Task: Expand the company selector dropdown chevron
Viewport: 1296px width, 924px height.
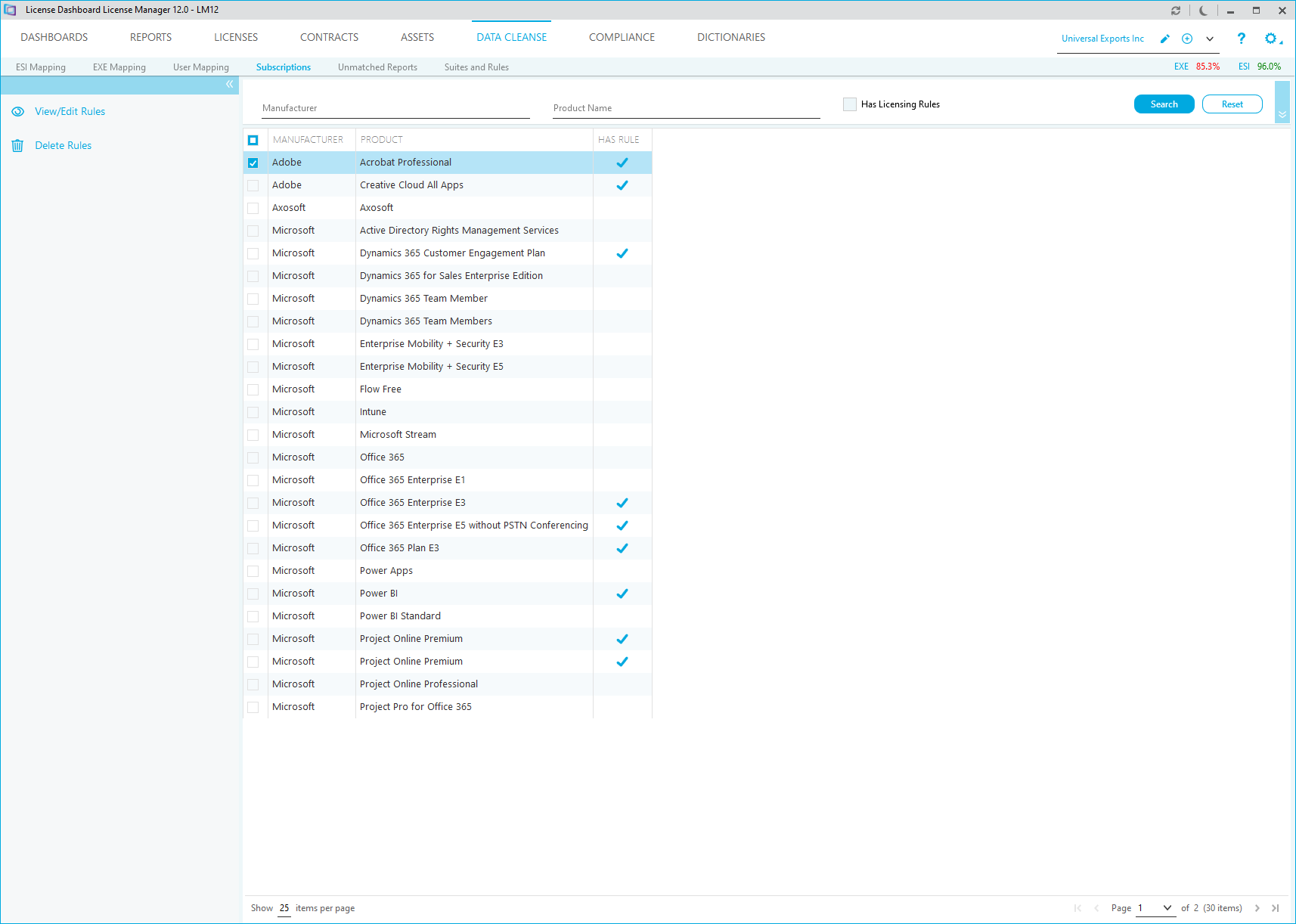Action: 1210,39
